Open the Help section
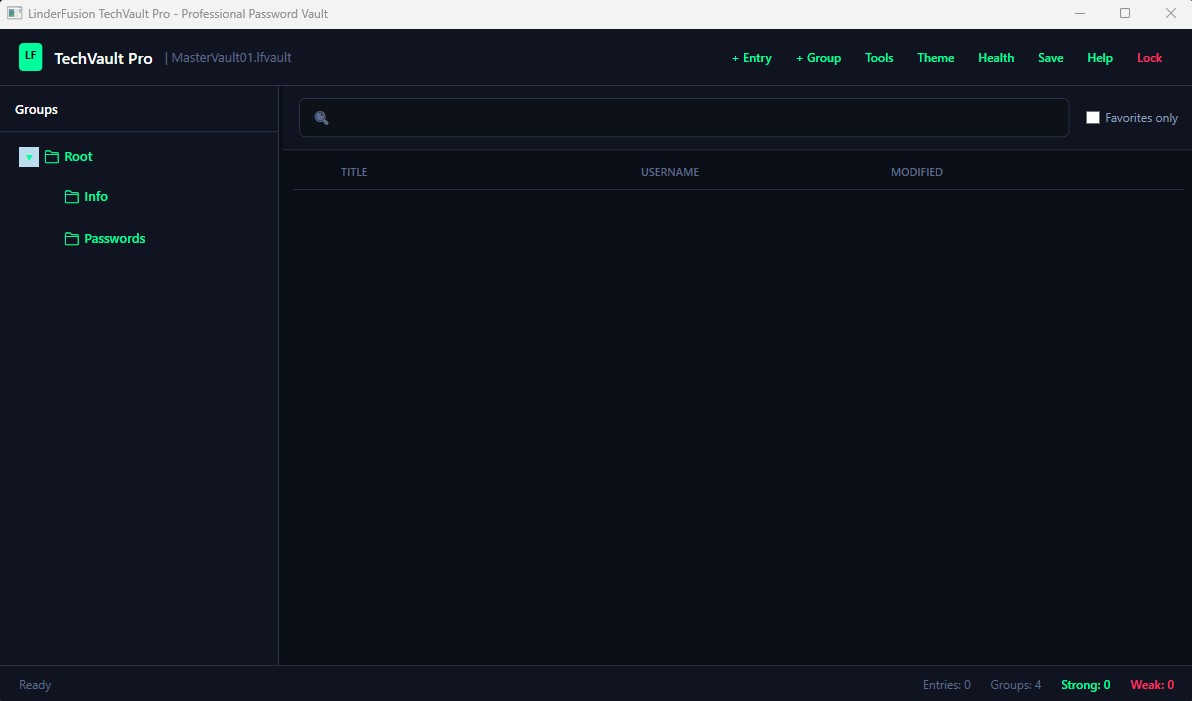The width and height of the screenshot is (1192, 701). tap(1099, 57)
